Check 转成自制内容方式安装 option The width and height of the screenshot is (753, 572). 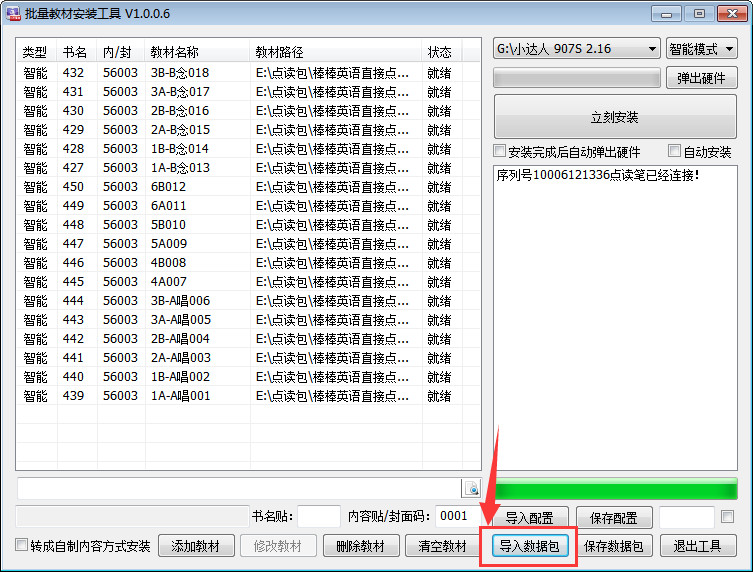pyautogui.click(x=22, y=546)
